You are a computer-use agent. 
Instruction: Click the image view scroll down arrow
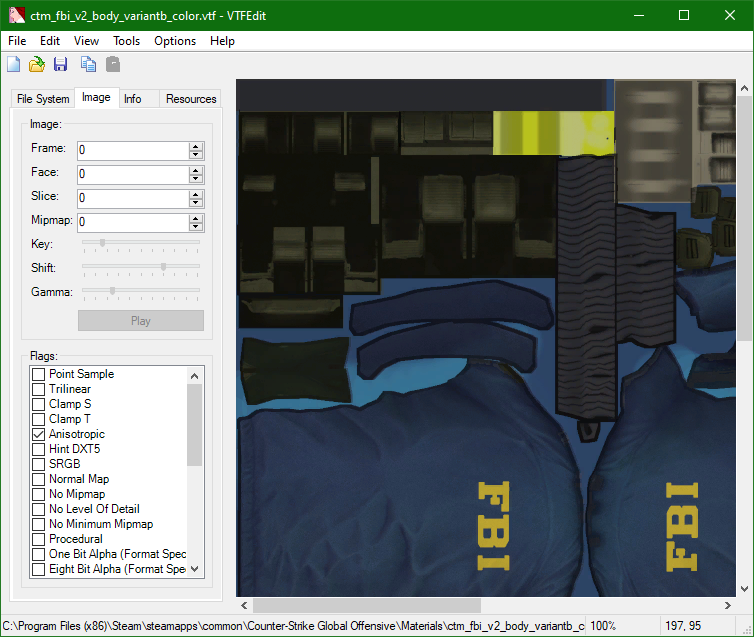click(744, 588)
